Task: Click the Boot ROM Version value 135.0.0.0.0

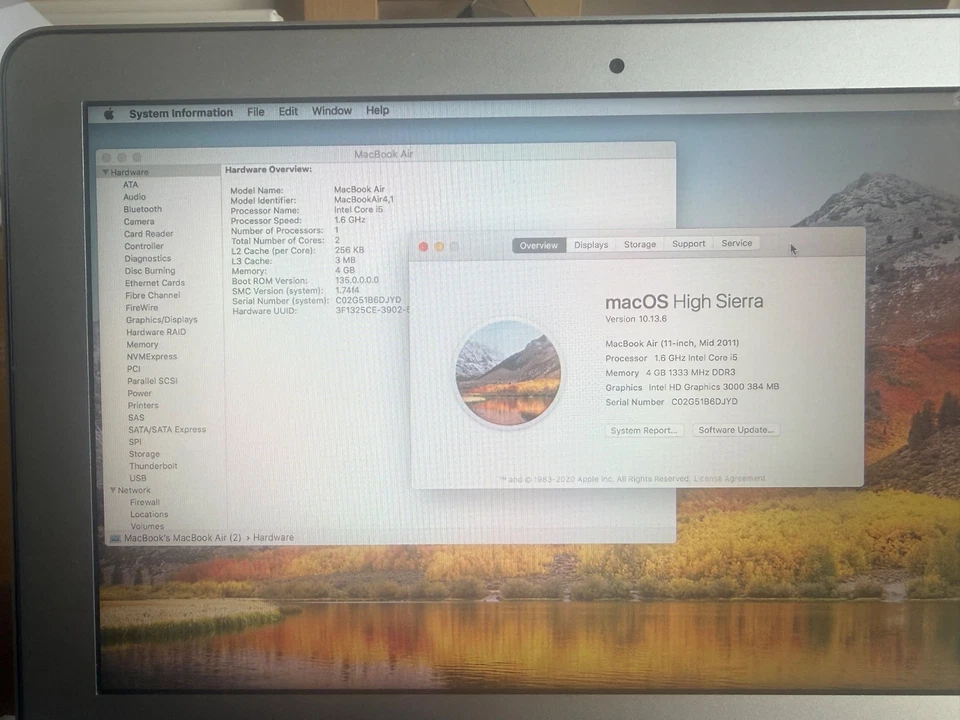Action: click(x=357, y=280)
